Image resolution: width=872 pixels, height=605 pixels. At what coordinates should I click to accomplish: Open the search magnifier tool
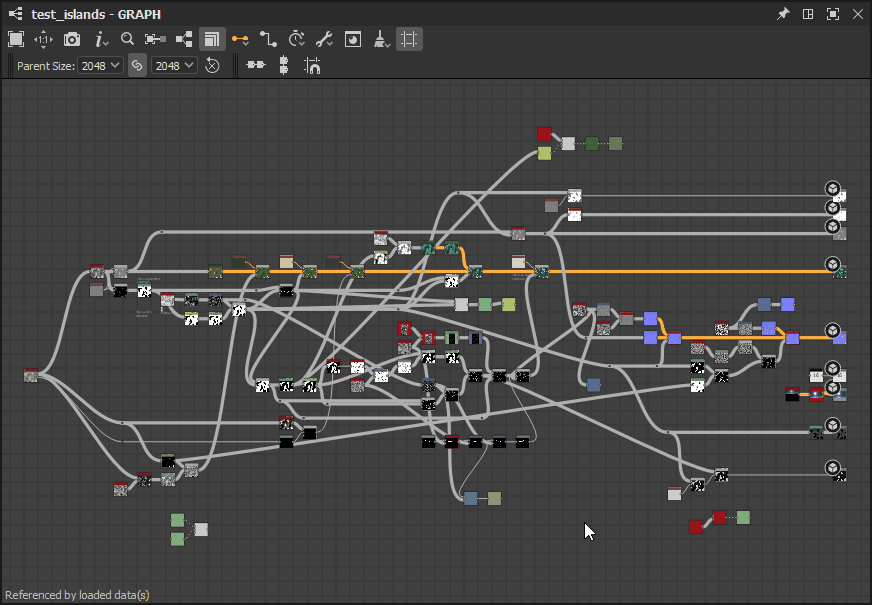(127, 39)
